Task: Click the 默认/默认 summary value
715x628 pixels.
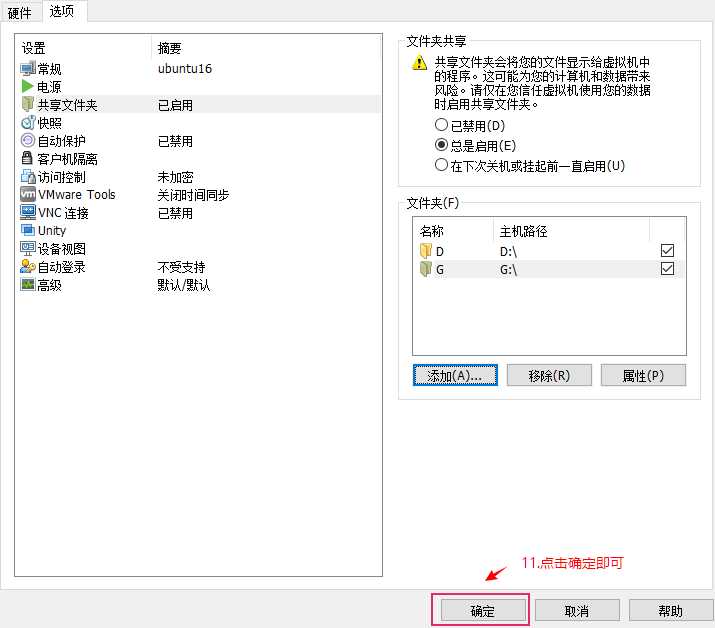Action: (183, 285)
